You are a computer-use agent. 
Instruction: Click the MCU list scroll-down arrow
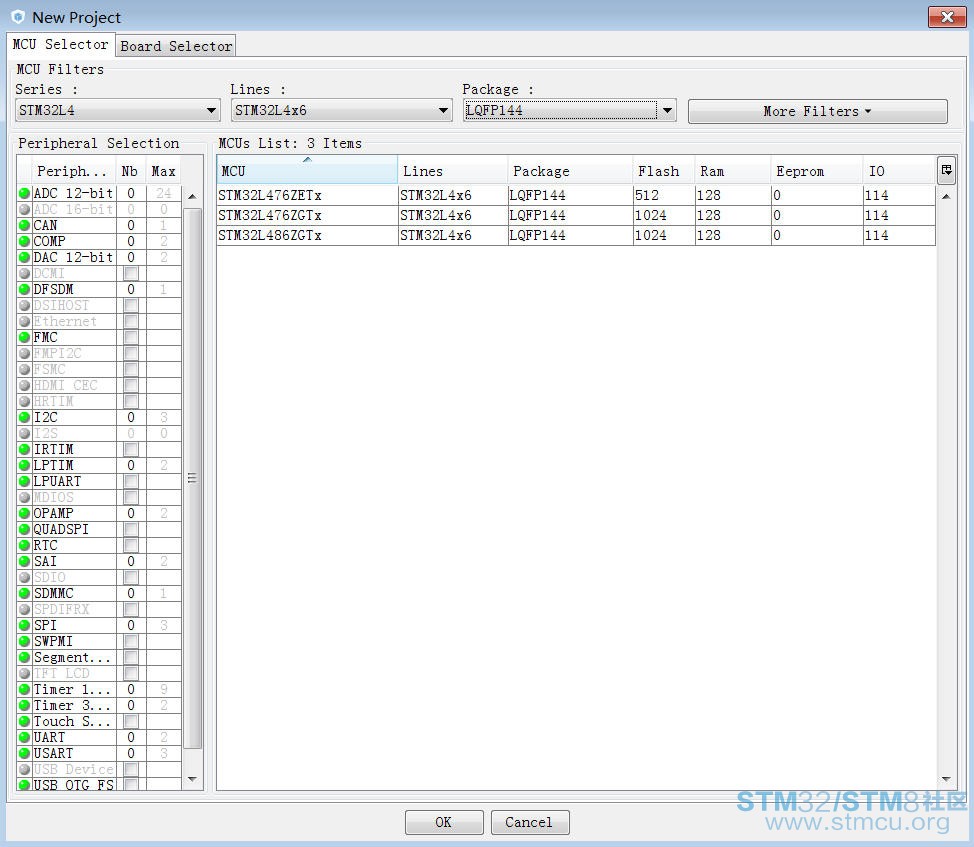point(946,779)
